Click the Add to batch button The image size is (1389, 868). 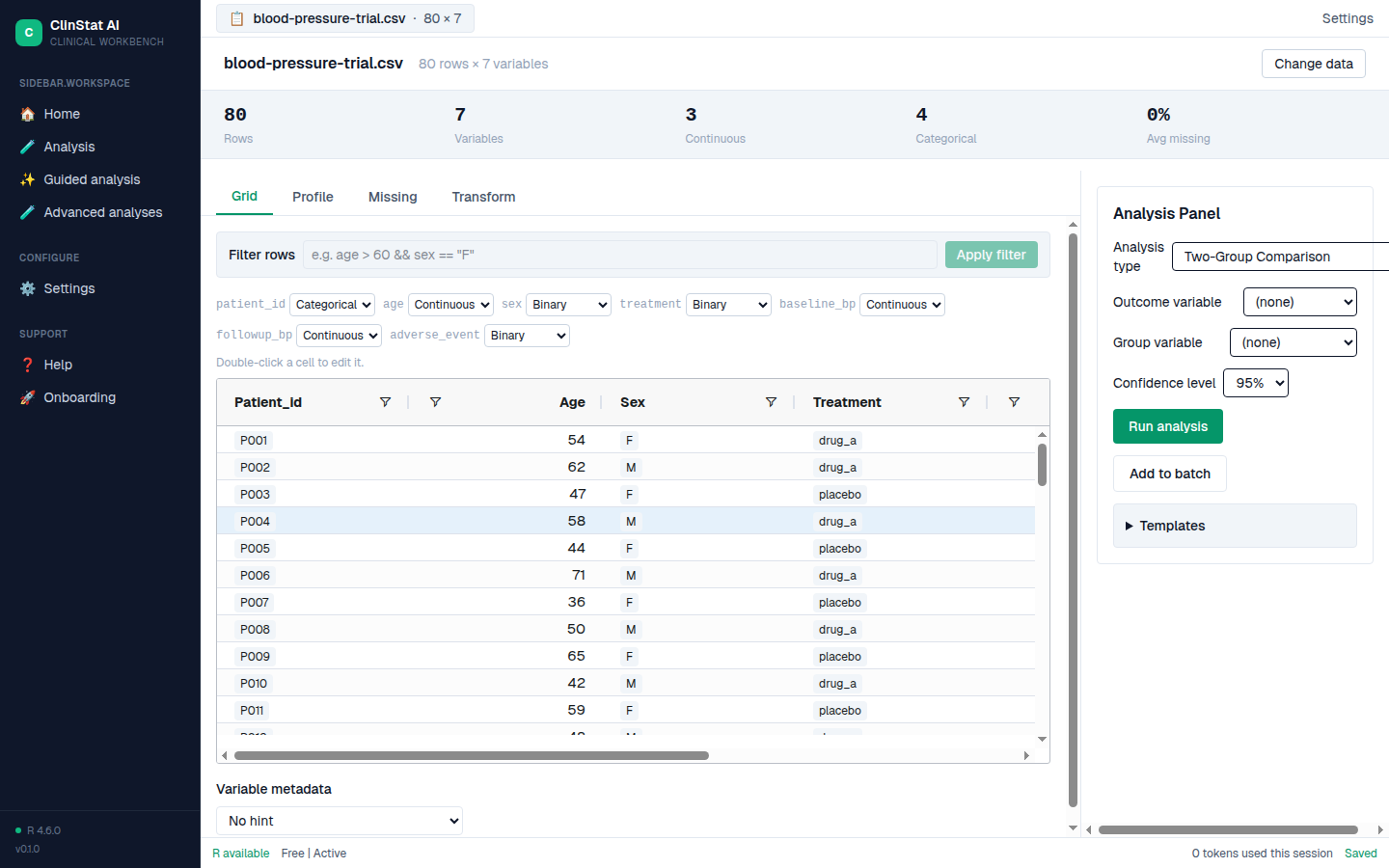(x=1169, y=474)
